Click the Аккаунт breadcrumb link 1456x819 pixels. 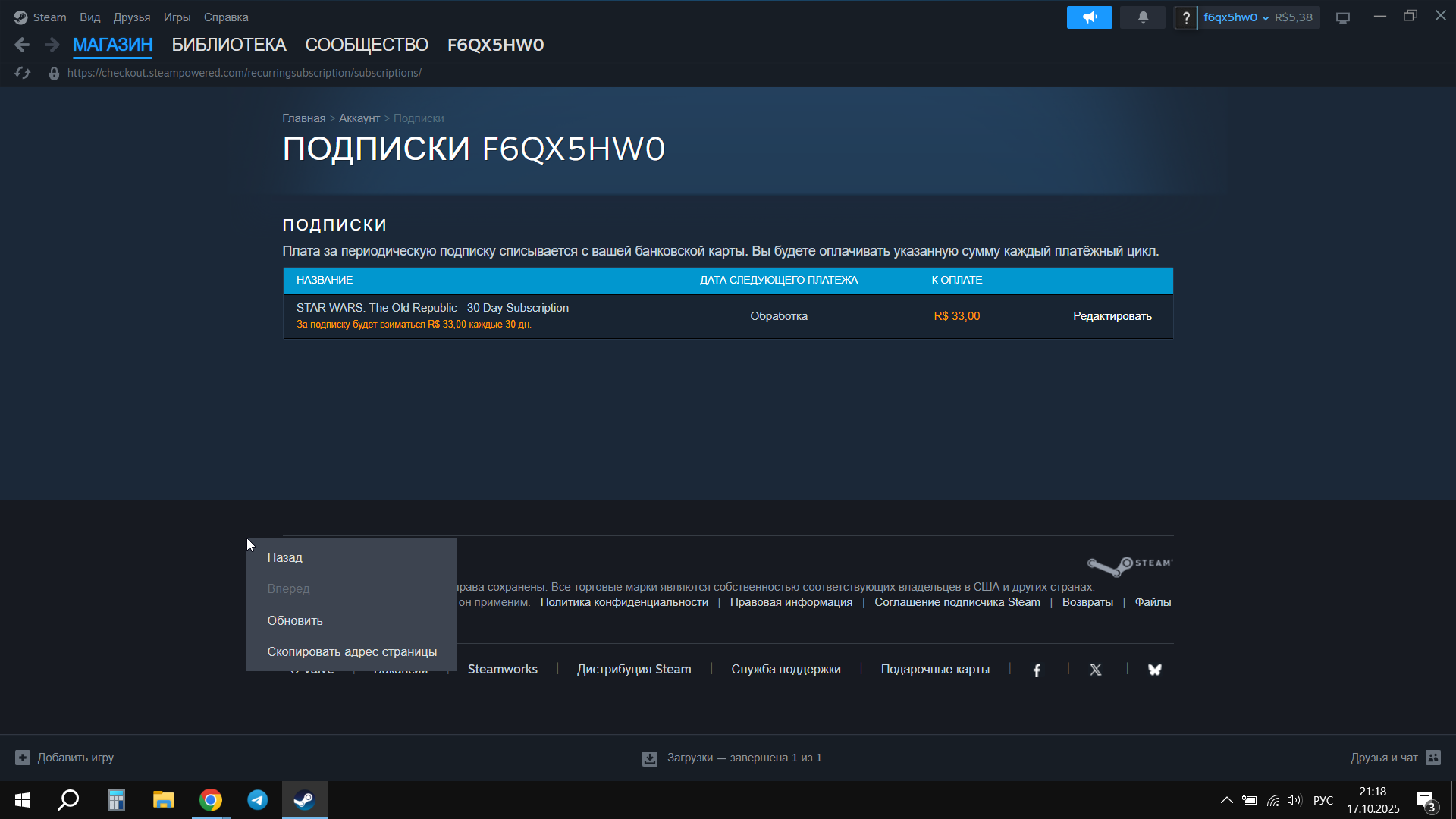pyautogui.click(x=359, y=118)
